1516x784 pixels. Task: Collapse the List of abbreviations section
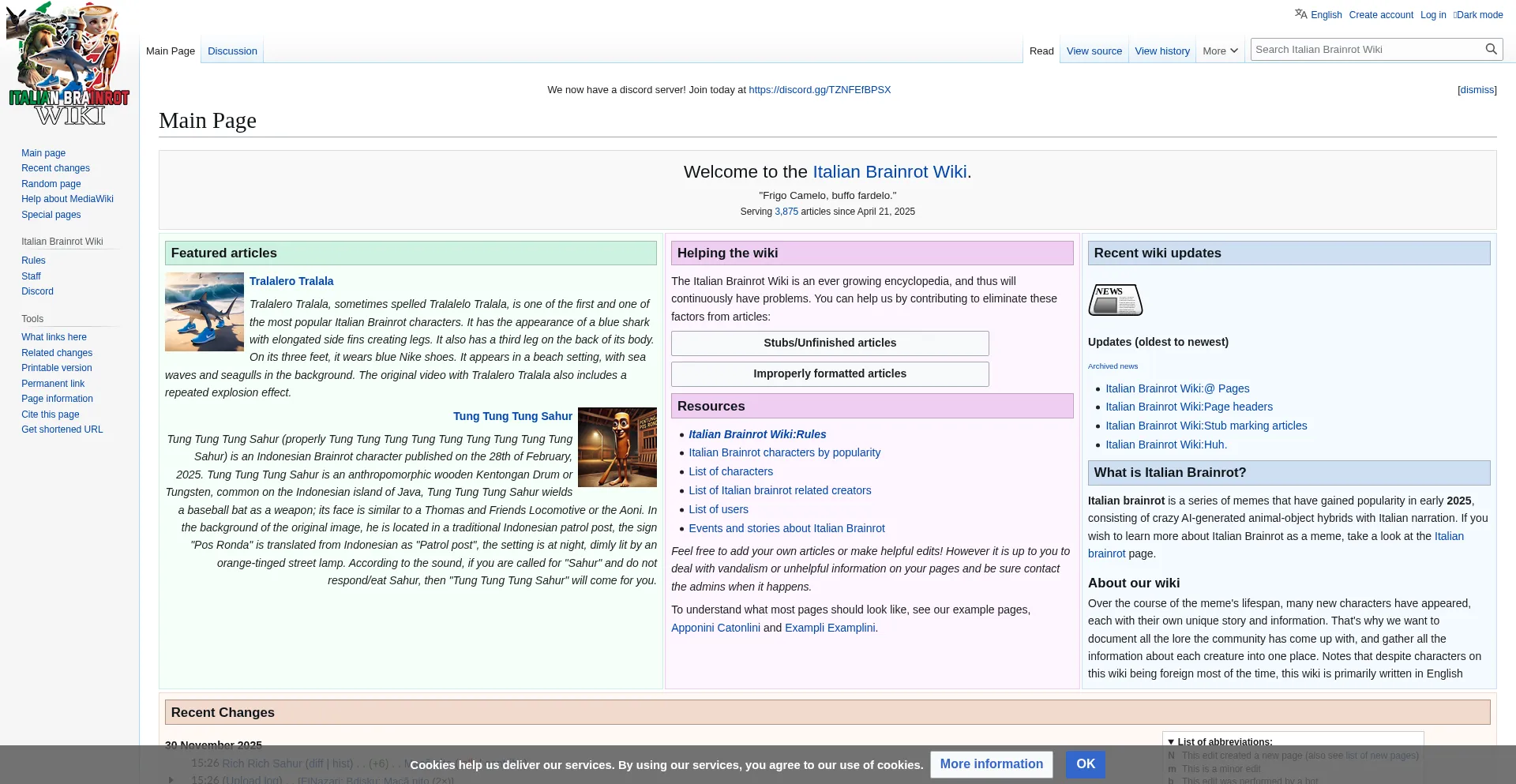(1171, 742)
